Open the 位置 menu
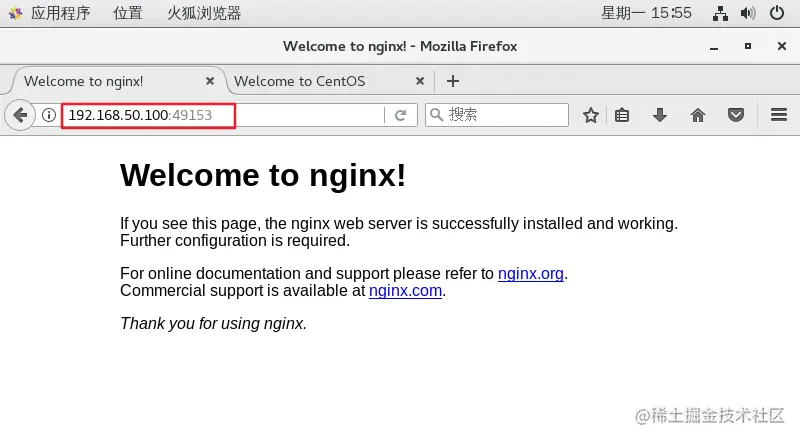 pos(128,13)
